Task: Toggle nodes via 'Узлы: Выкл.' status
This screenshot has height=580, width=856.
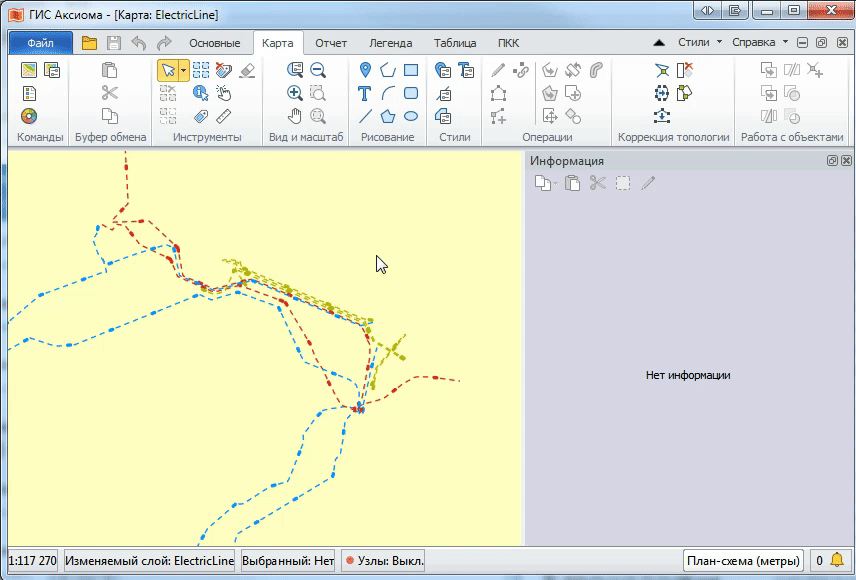Action: [384, 561]
